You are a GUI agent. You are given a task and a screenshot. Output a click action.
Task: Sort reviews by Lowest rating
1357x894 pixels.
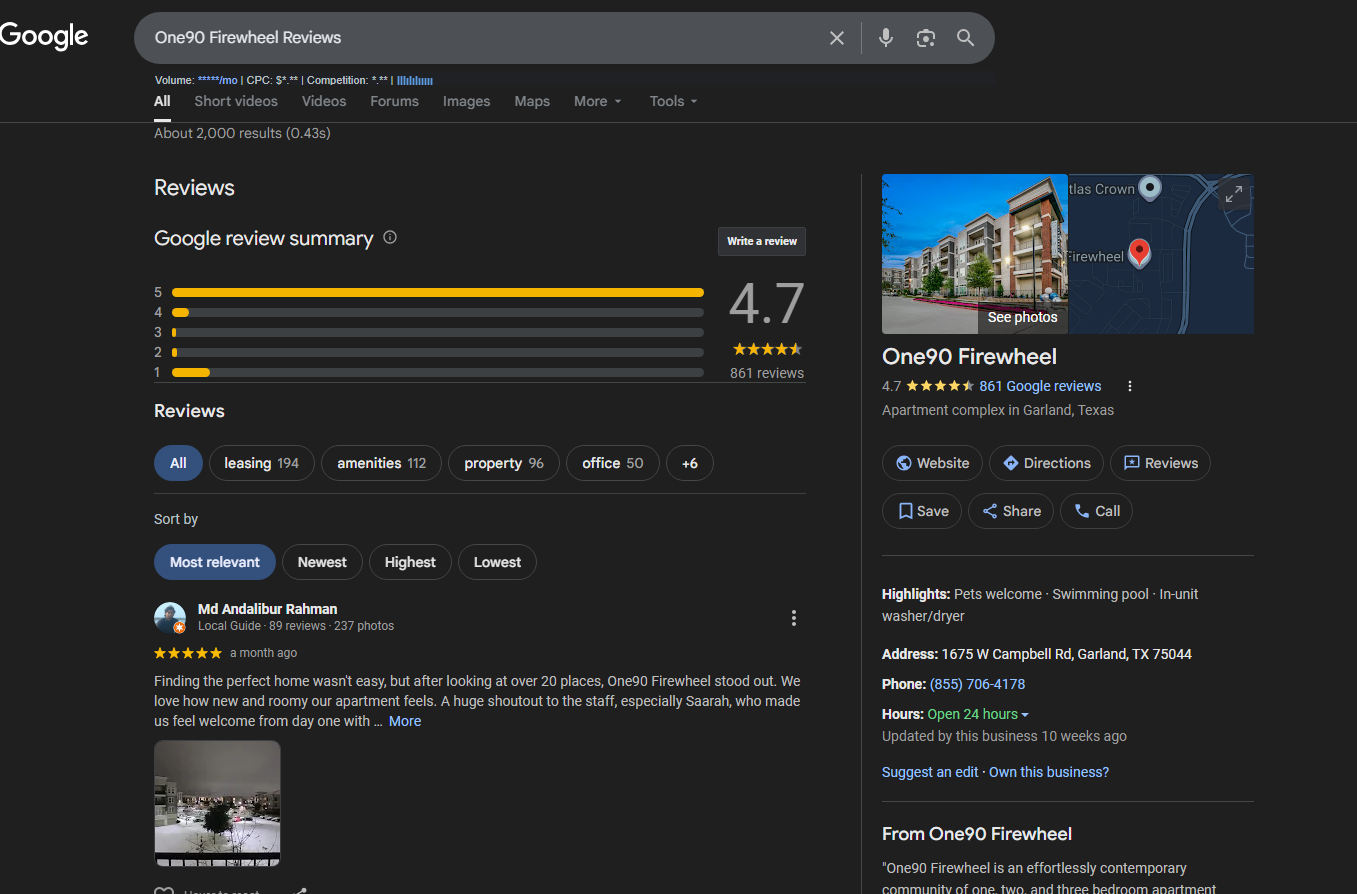point(497,562)
